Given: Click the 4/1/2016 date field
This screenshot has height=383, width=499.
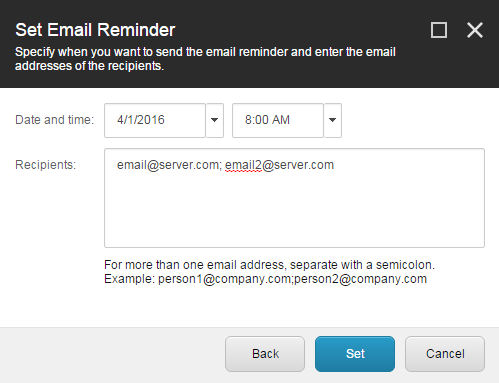Looking at the screenshot, I should click(155, 120).
